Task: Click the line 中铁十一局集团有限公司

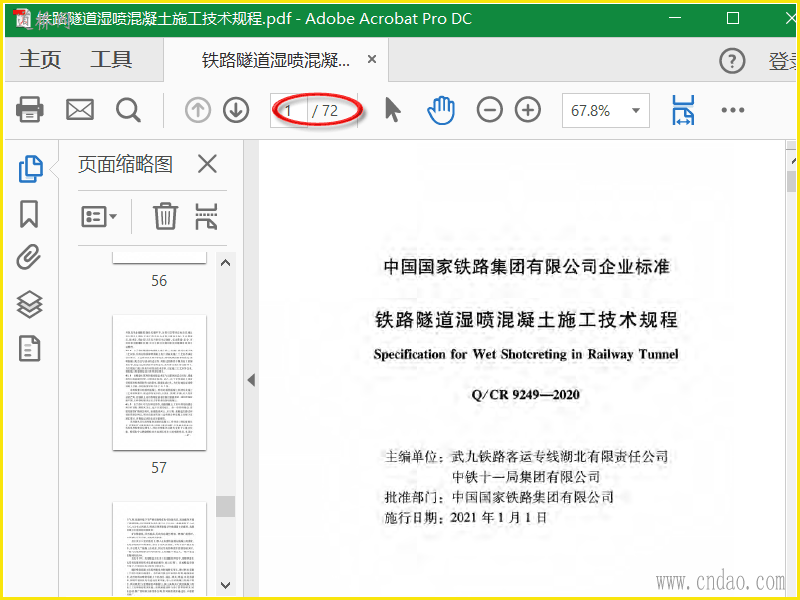Action: pos(526,477)
